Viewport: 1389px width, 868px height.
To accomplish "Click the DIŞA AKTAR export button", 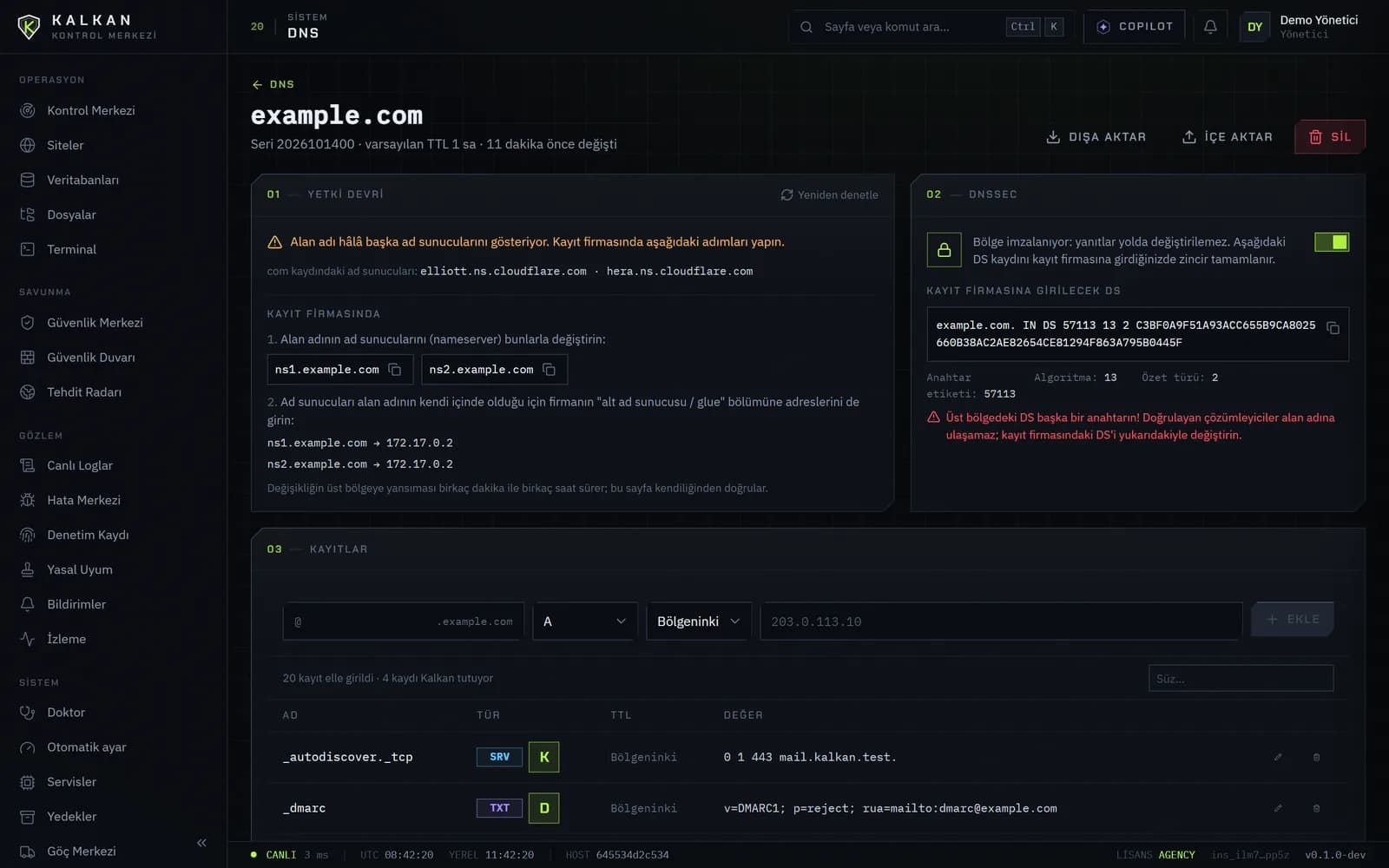I will 1096,137.
